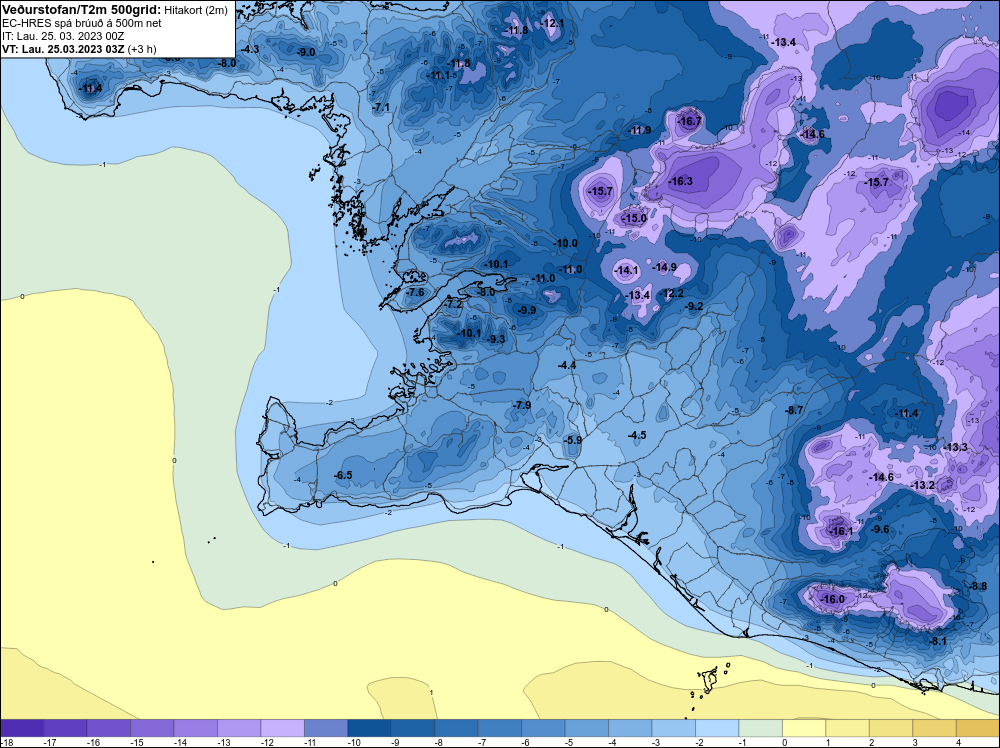Click the -4.5 temperature label
The image size is (1000, 748).
[x=637, y=435]
